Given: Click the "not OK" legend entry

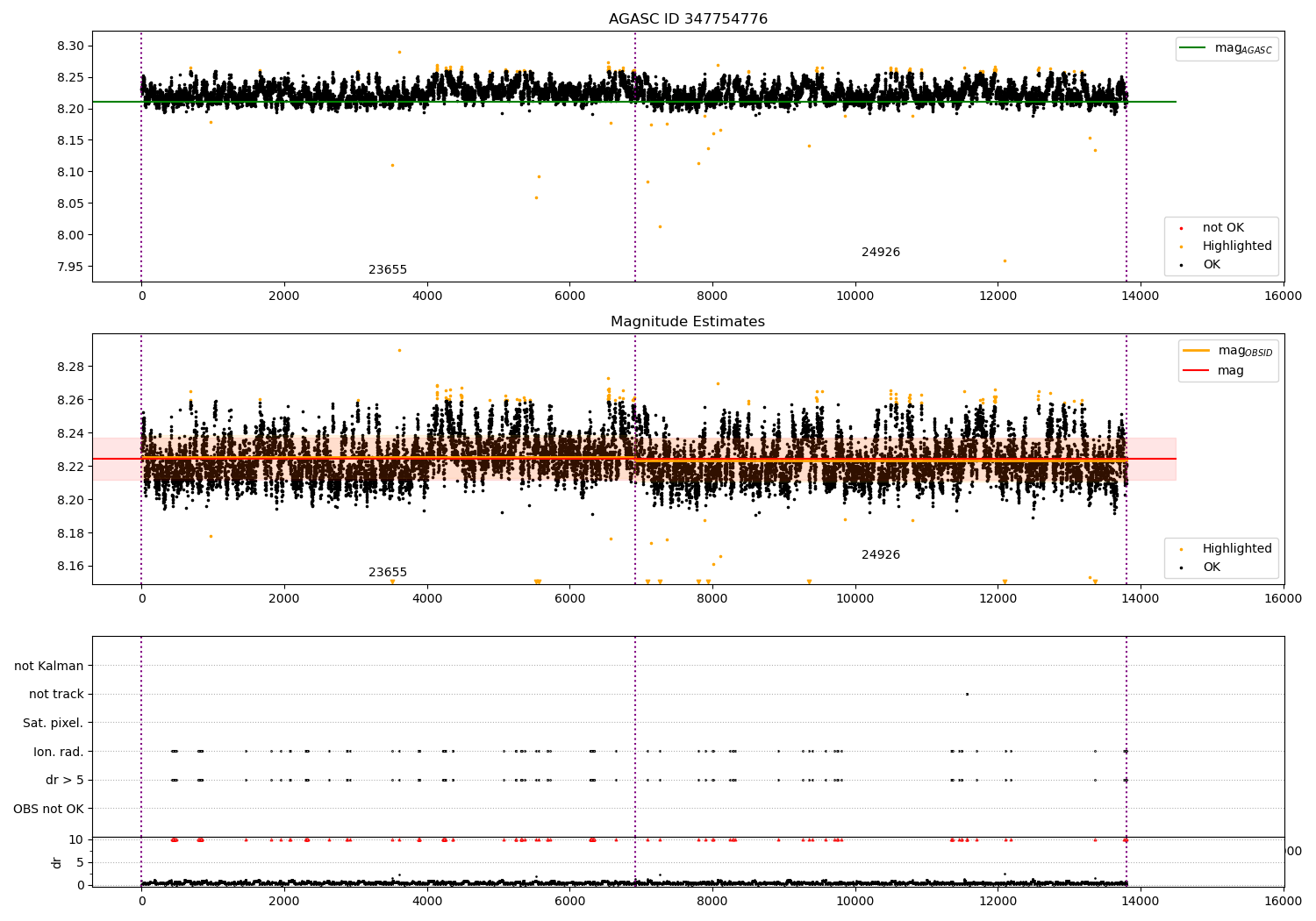Looking at the screenshot, I should click(1223, 228).
